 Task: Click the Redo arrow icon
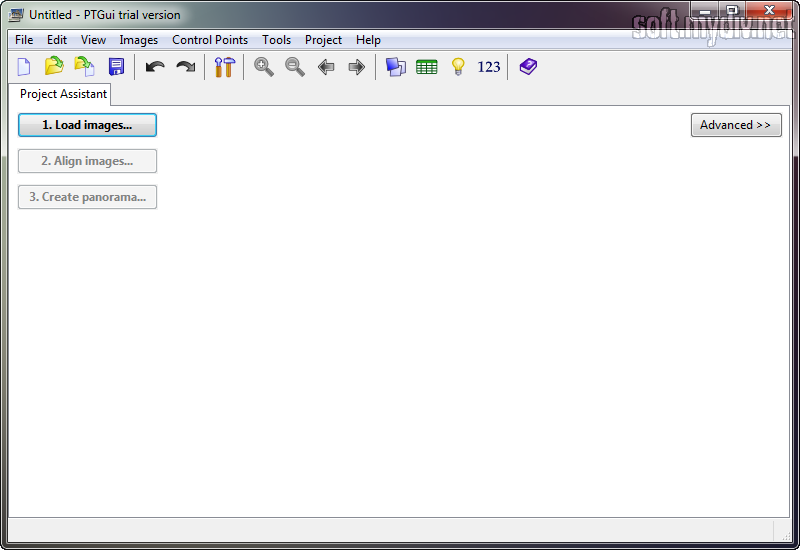click(186, 67)
